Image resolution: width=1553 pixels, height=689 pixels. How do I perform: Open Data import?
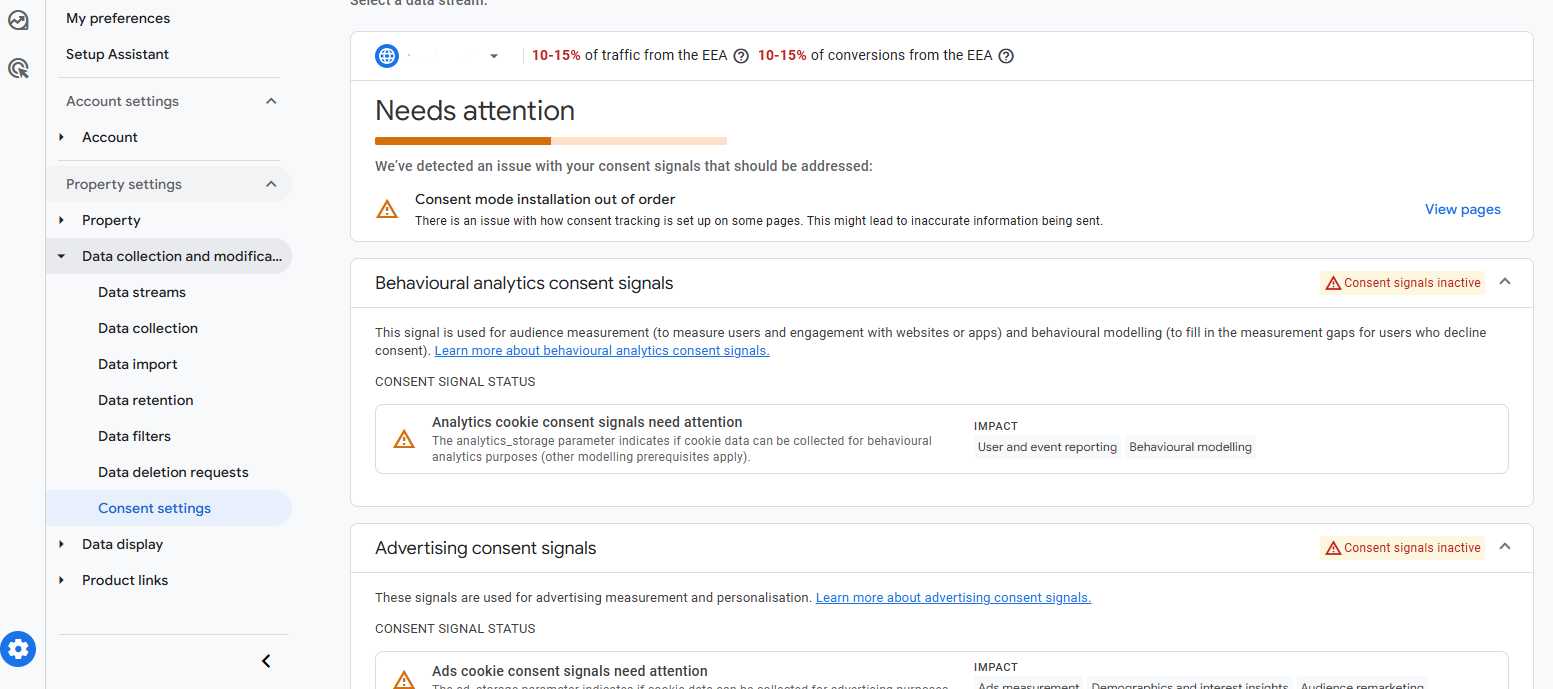pyautogui.click(x=138, y=364)
